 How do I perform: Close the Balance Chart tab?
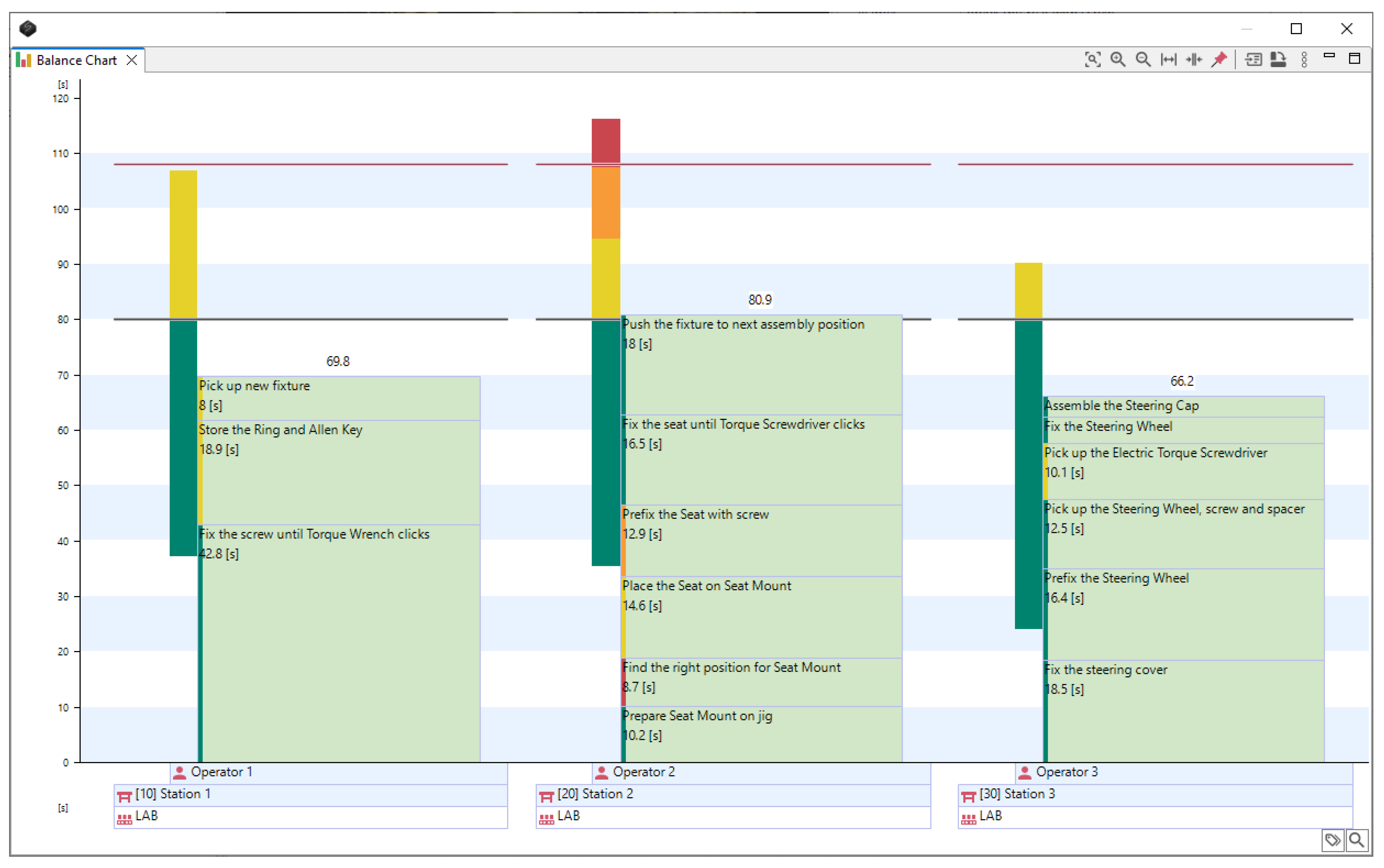coord(131,60)
